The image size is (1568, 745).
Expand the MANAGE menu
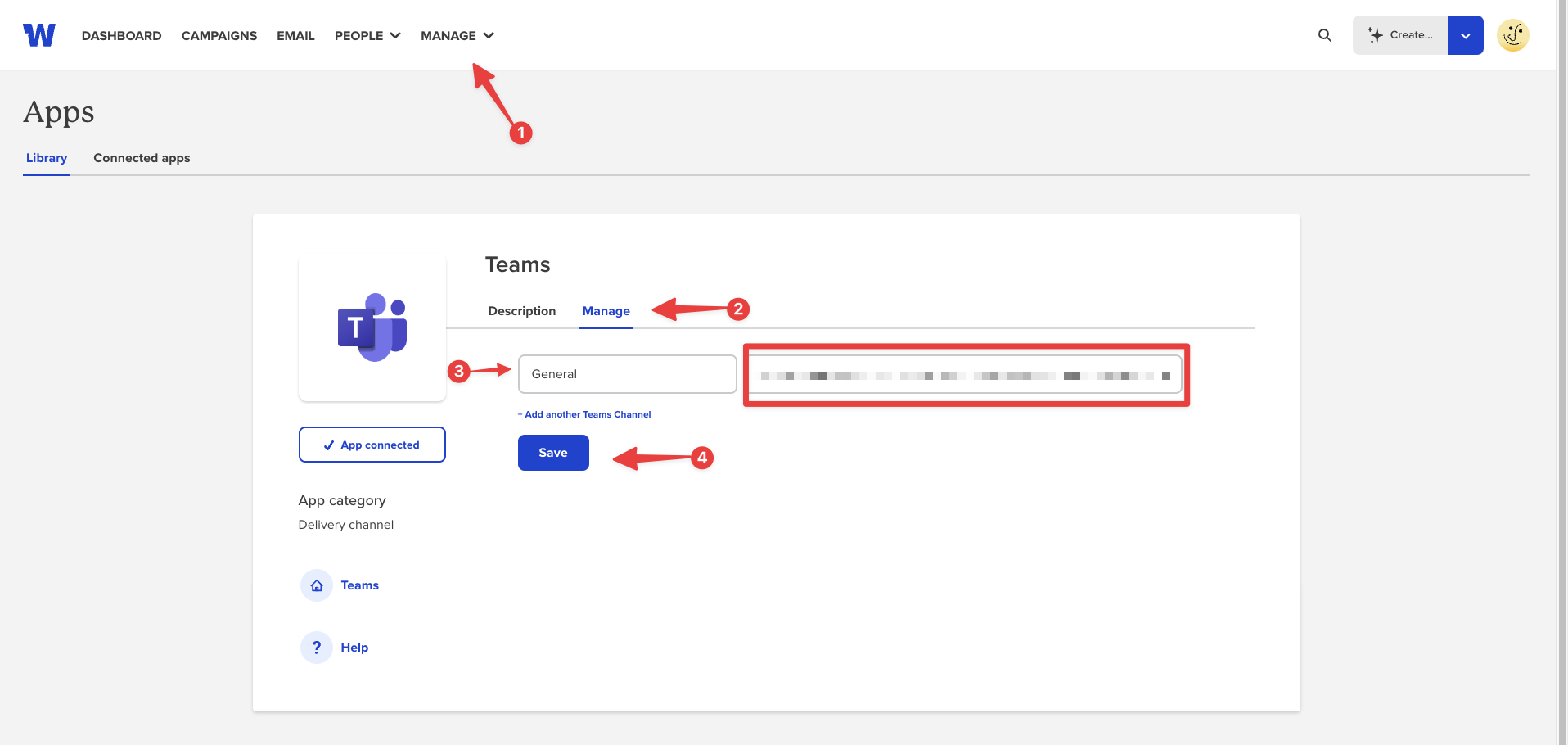pos(457,35)
